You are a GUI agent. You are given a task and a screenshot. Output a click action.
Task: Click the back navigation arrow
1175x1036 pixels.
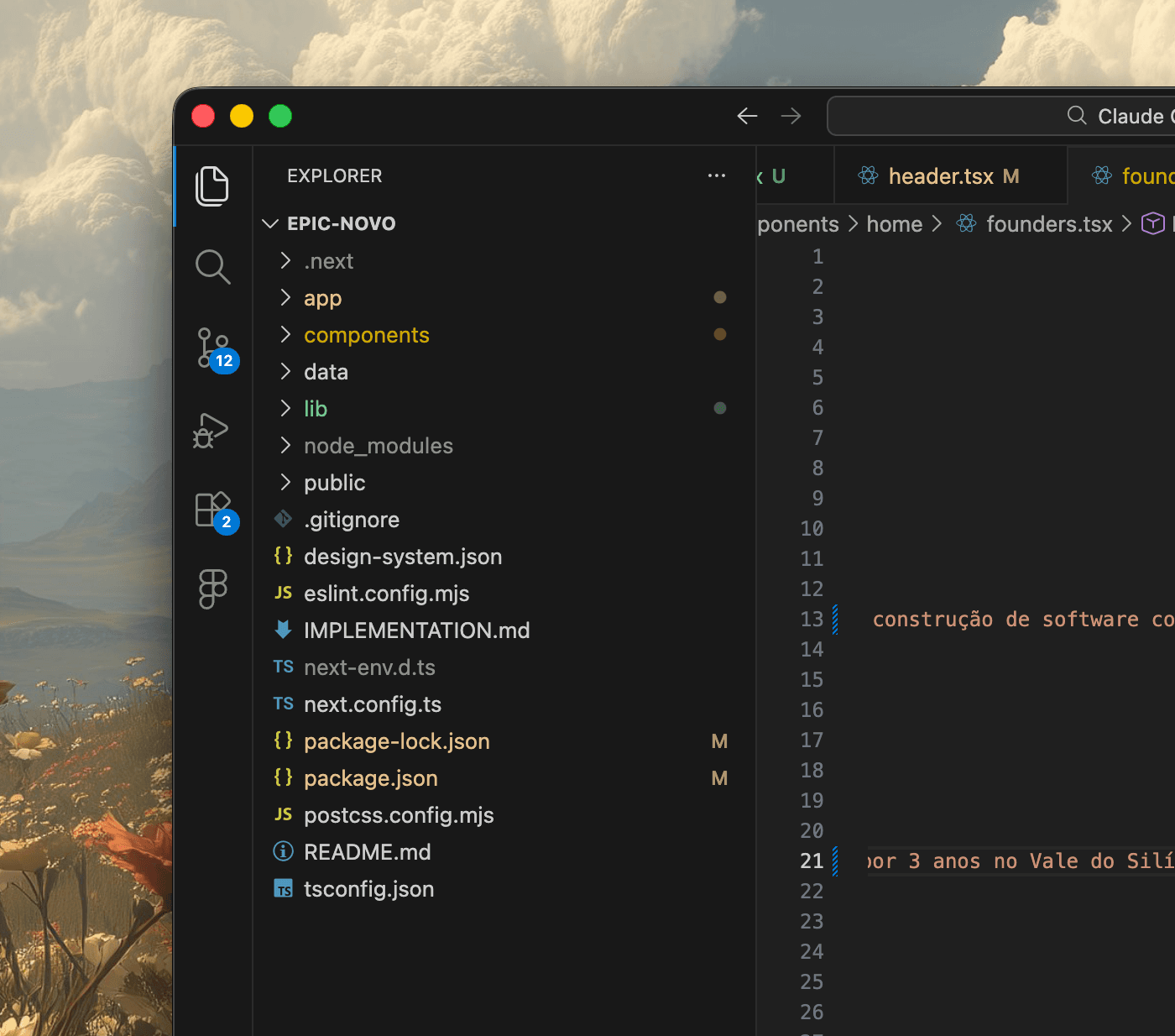(x=747, y=116)
